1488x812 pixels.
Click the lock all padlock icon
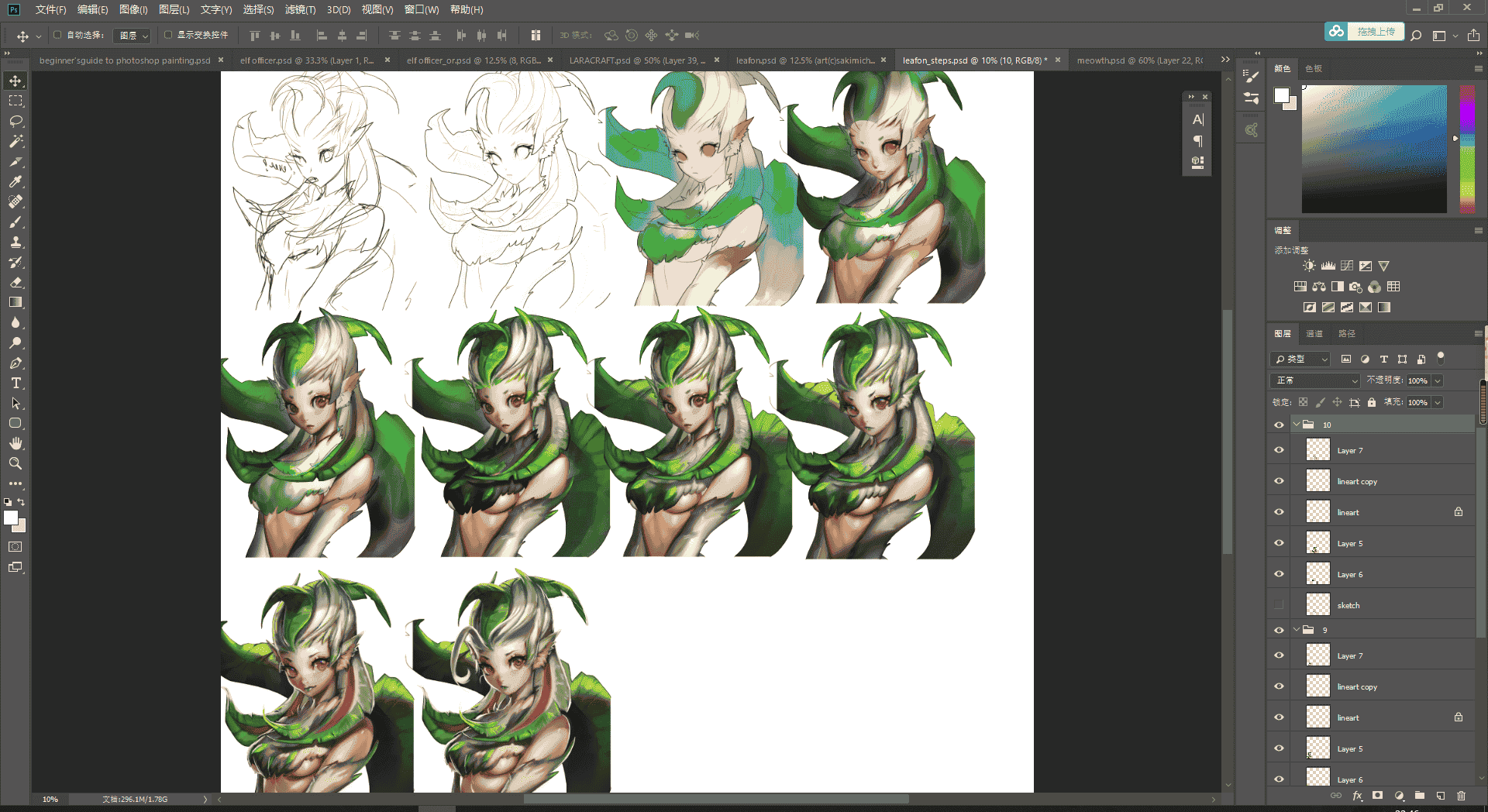(1372, 402)
